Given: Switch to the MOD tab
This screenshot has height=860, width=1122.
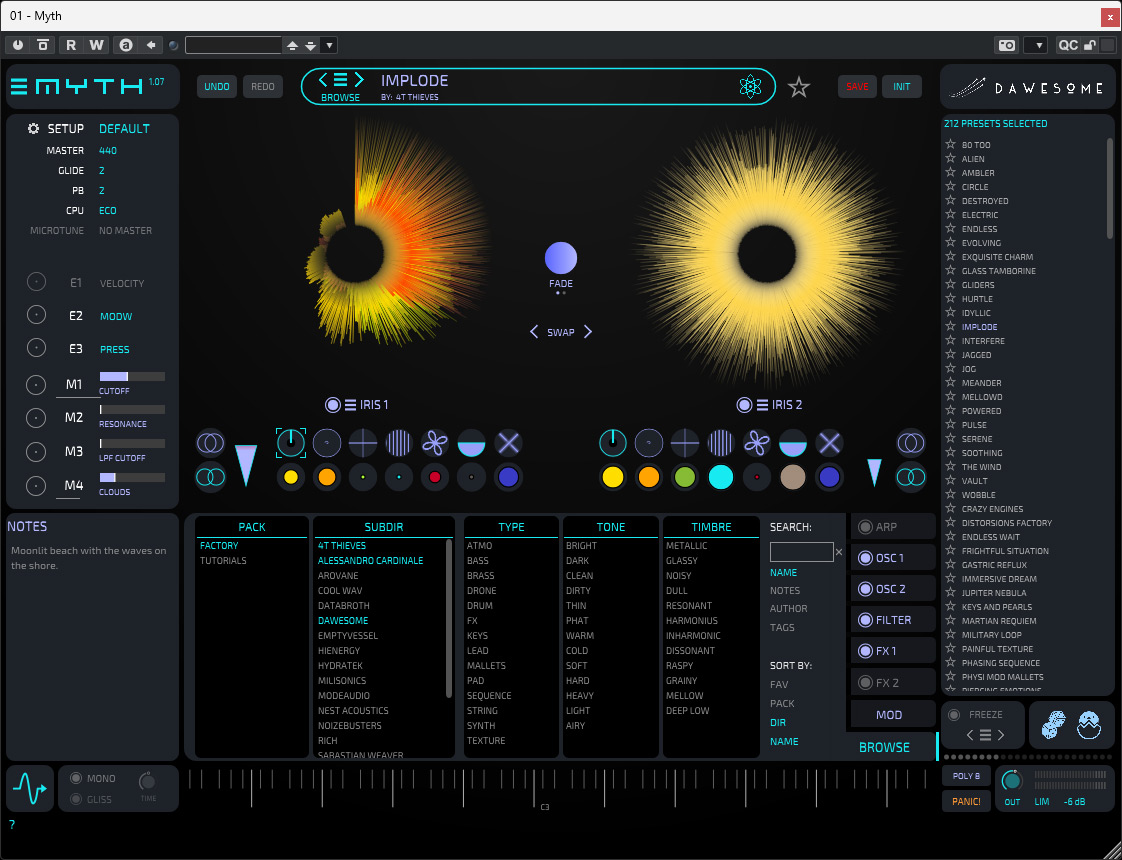Looking at the screenshot, I should (x=888, y=715).
